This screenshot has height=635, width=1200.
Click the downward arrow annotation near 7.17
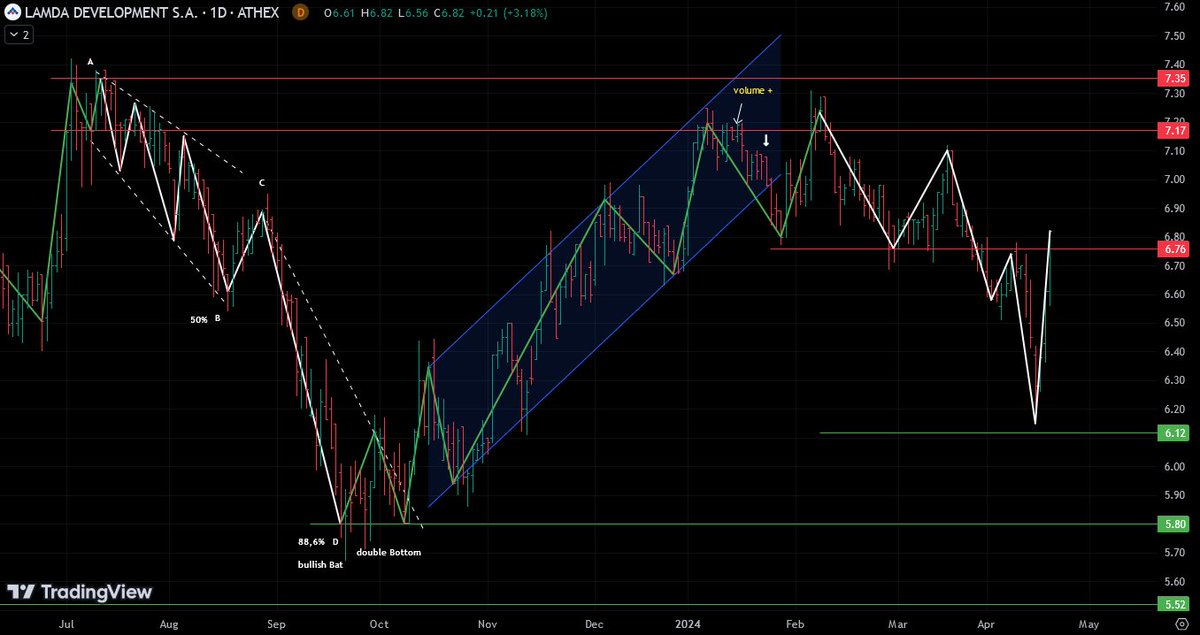(766, 141)
